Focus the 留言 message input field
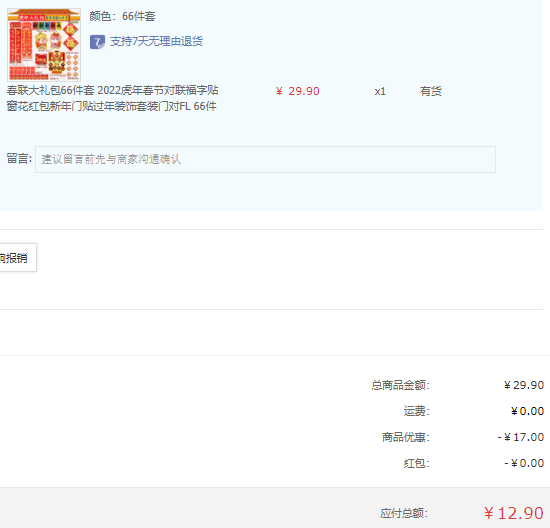The height and width of the screenshot is (528, 550). pyautogui.click(x=265, y=160)
